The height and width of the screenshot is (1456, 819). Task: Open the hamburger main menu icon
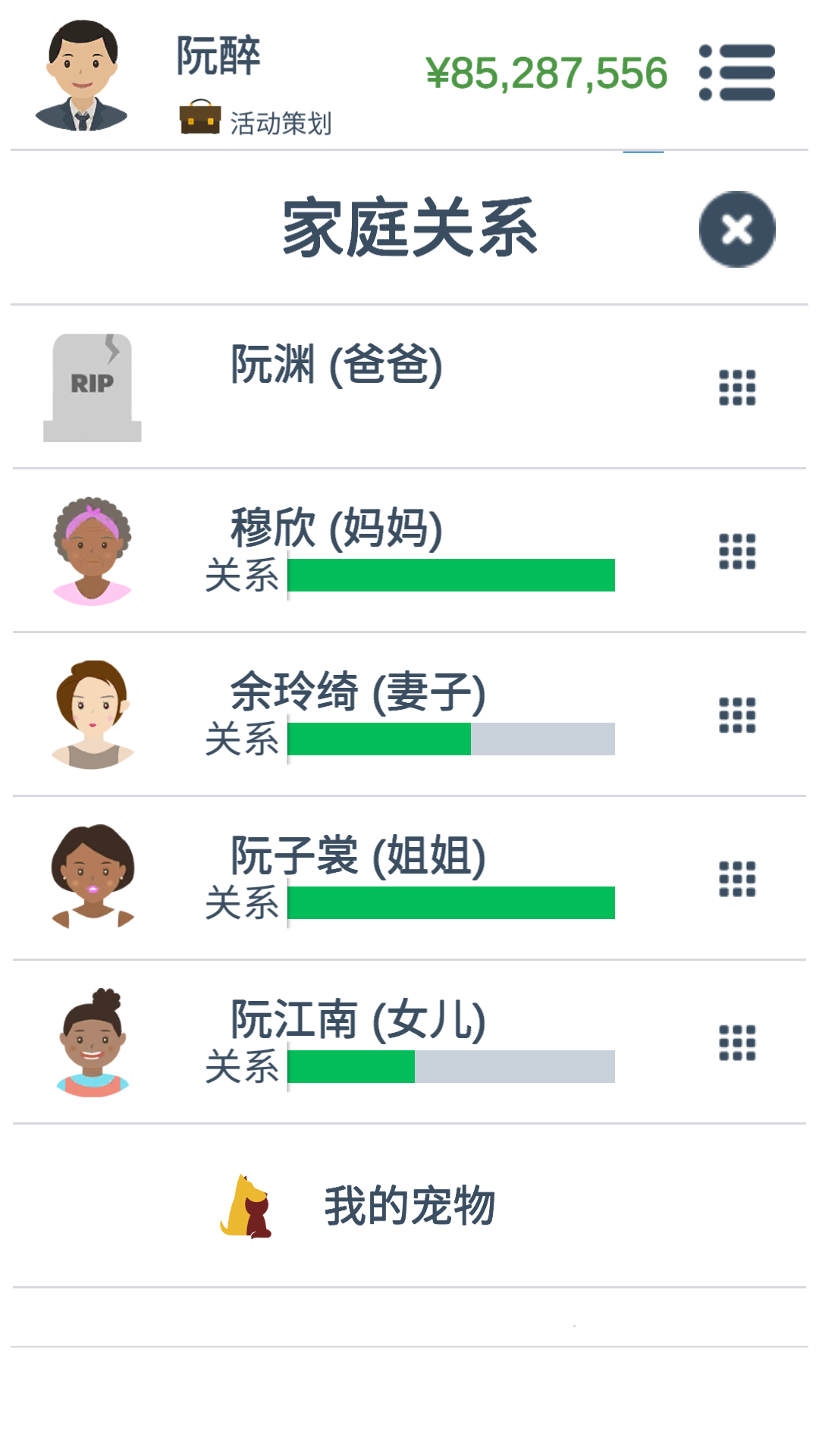(737, 73)
